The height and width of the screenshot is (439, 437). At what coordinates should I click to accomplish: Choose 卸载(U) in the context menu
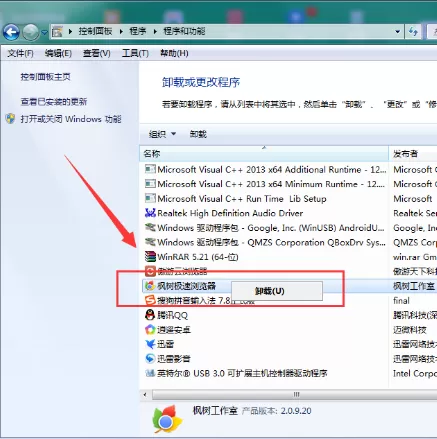(x=277, y=291)
